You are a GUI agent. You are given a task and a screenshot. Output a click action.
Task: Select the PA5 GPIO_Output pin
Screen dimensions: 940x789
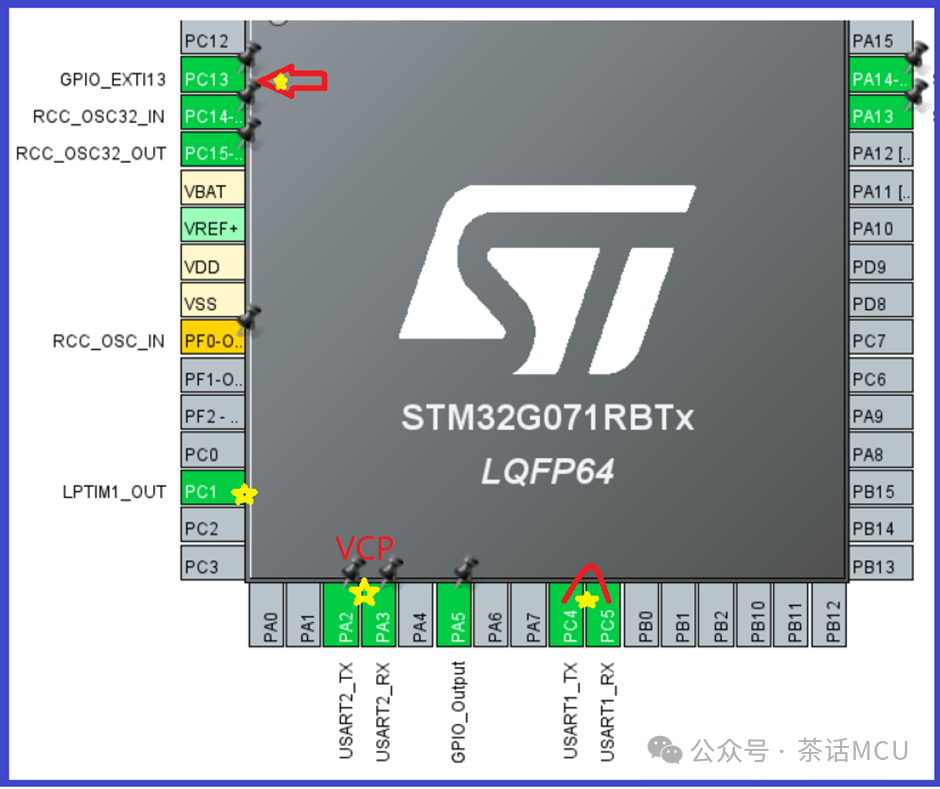456,614
